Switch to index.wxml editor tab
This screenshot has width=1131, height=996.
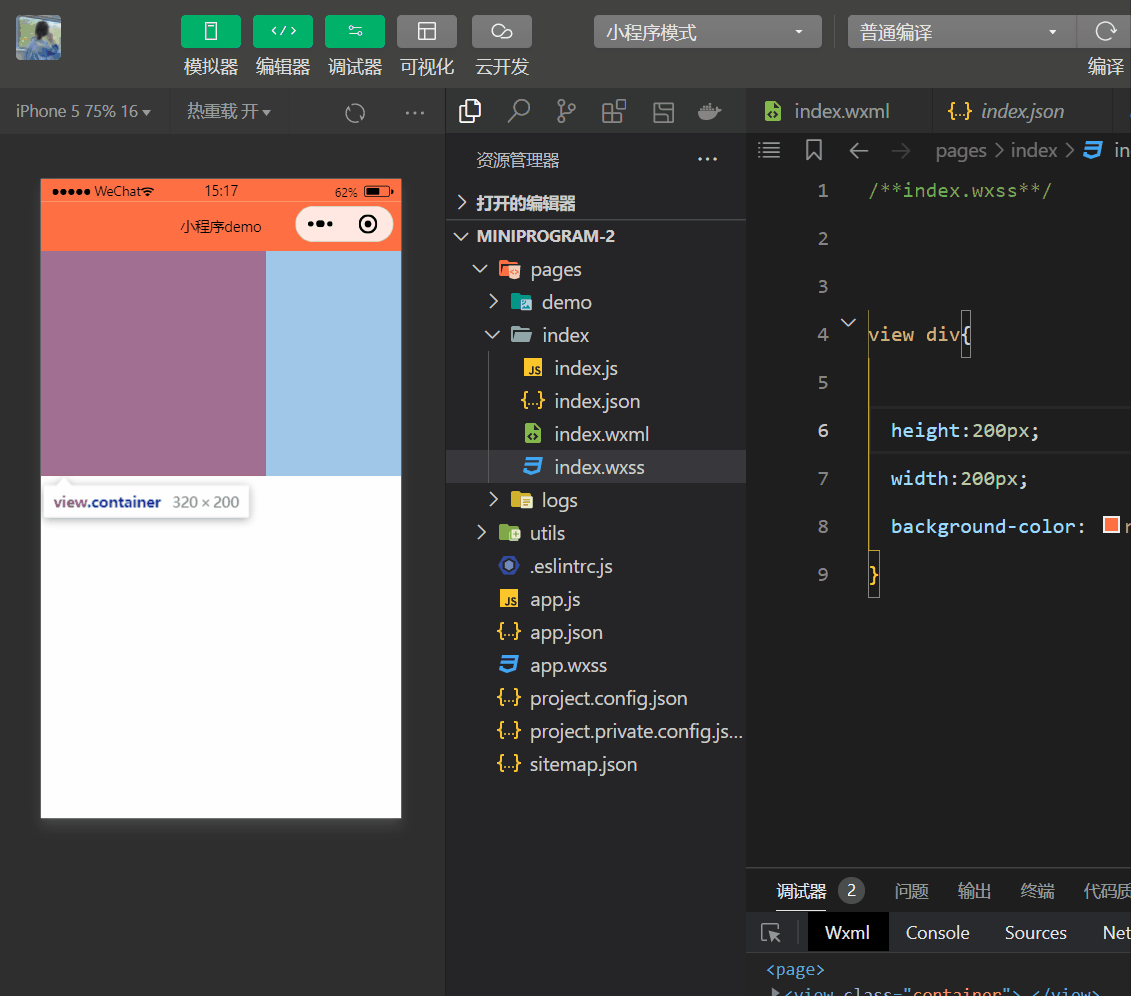tap(839, 111)
